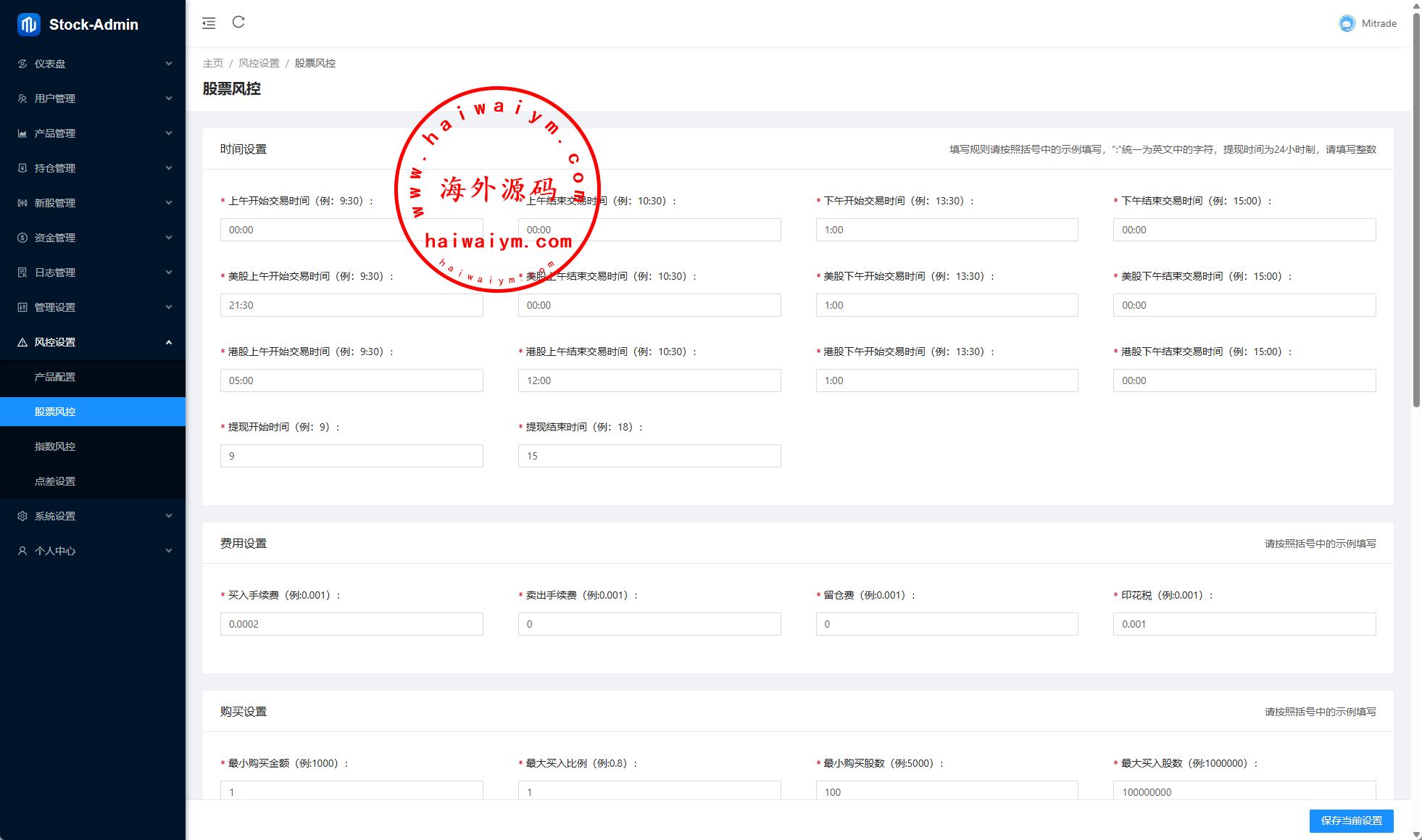The height and width of the screenshot is (840, 1422).
Task: Click the refresh page icon
Action: [238, 22]
